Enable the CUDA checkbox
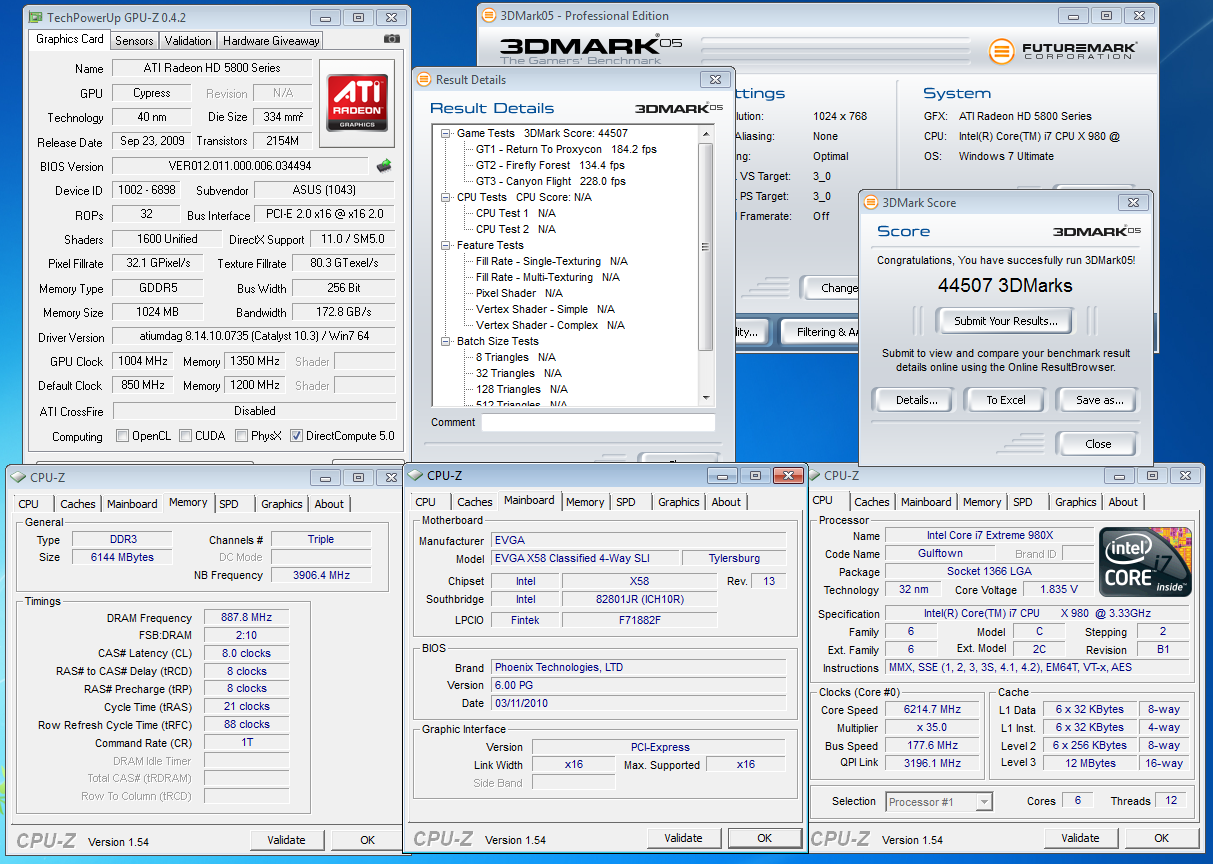Screen dimensions: 1213x864 tap(184, 436)
